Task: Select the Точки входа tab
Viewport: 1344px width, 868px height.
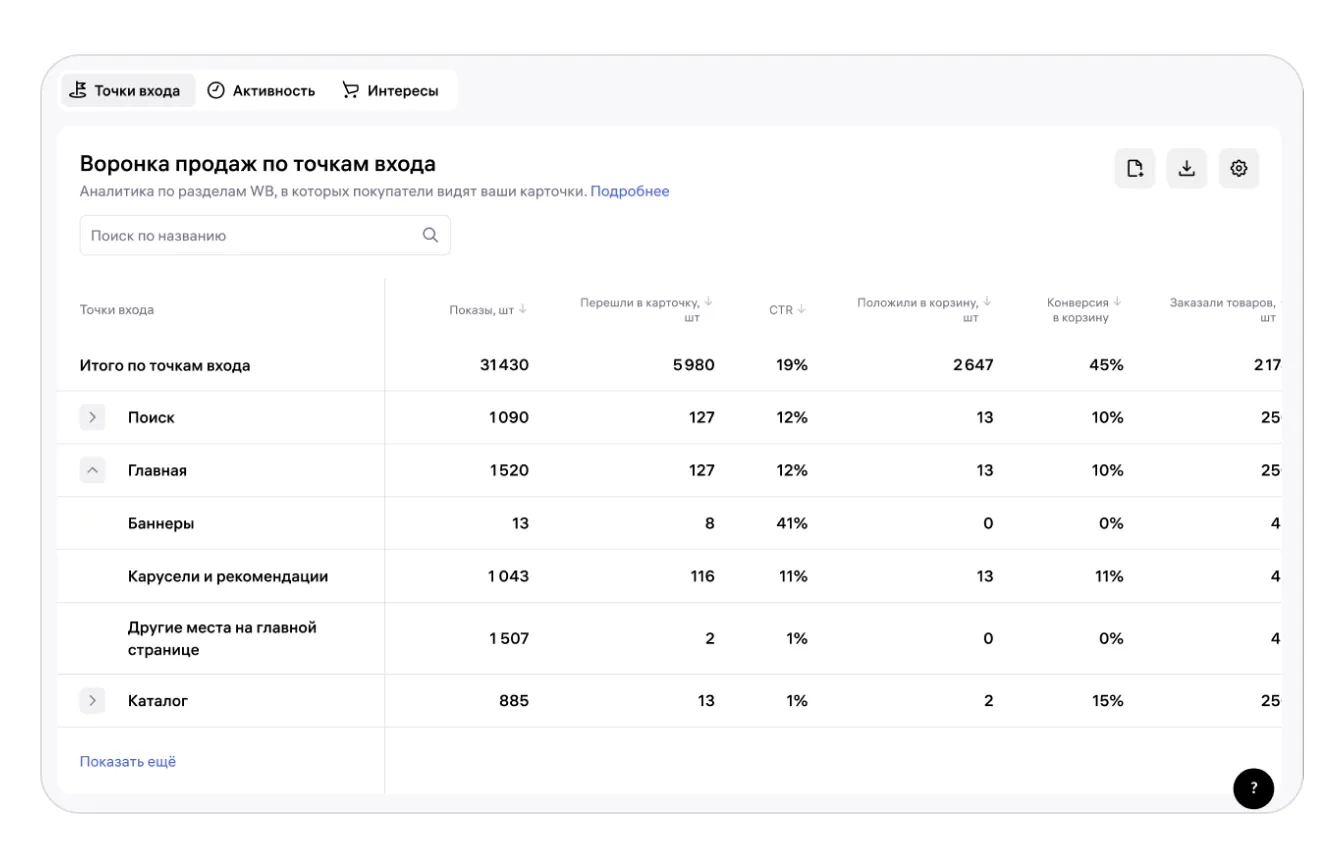Action: pos(125,91)
